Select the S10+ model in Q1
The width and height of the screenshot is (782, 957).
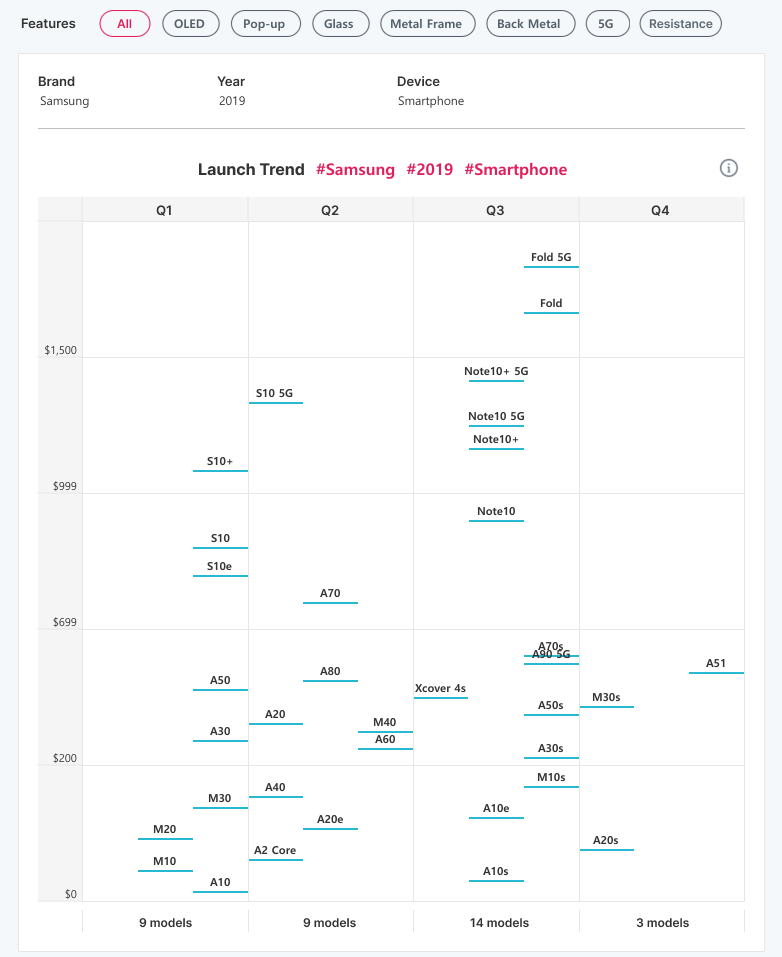tap(220, 462)
